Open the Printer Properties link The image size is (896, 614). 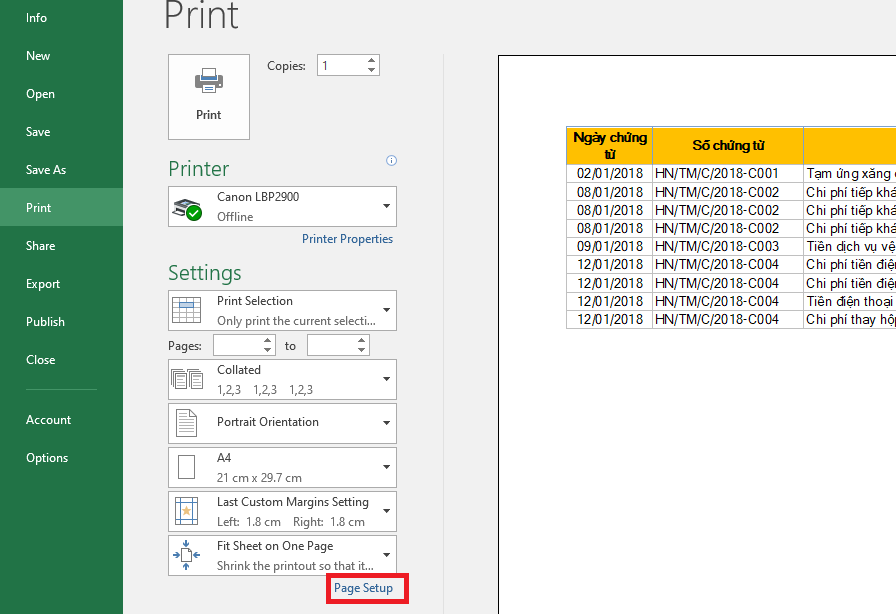(347, 239)
